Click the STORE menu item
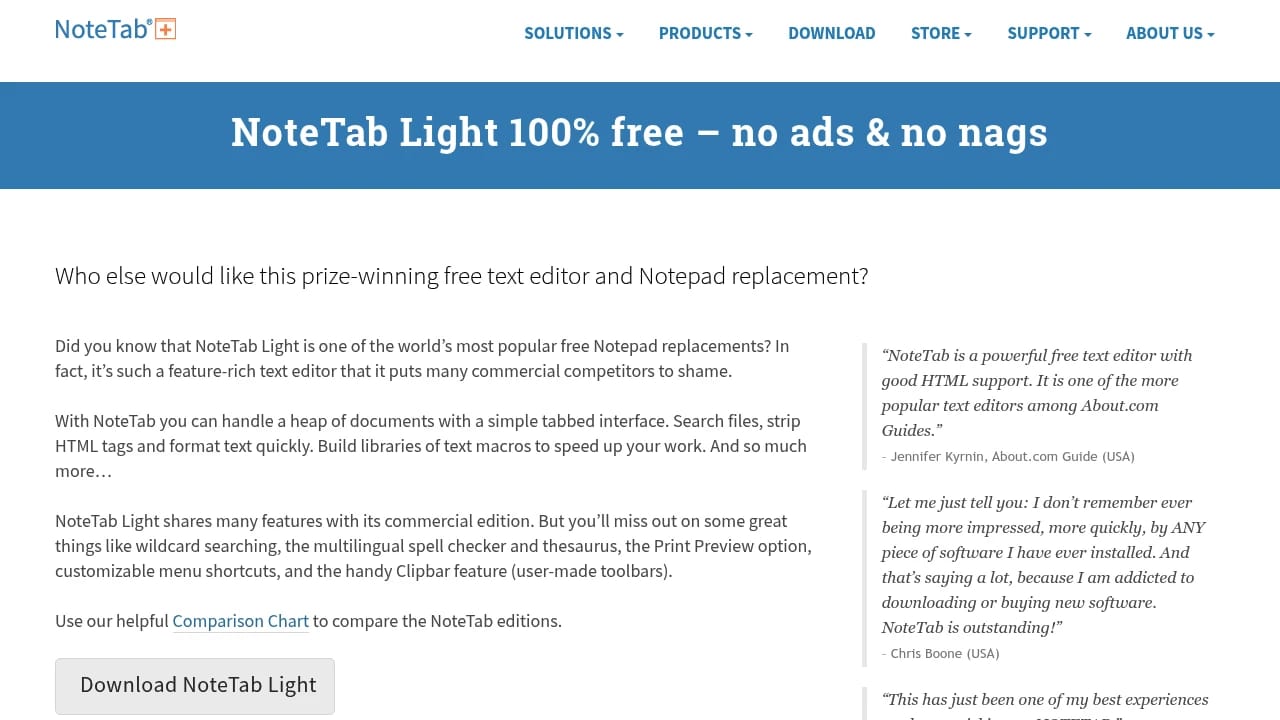Image resolution: width=1280 pixels, height=720 pixels. click(933, 33)
